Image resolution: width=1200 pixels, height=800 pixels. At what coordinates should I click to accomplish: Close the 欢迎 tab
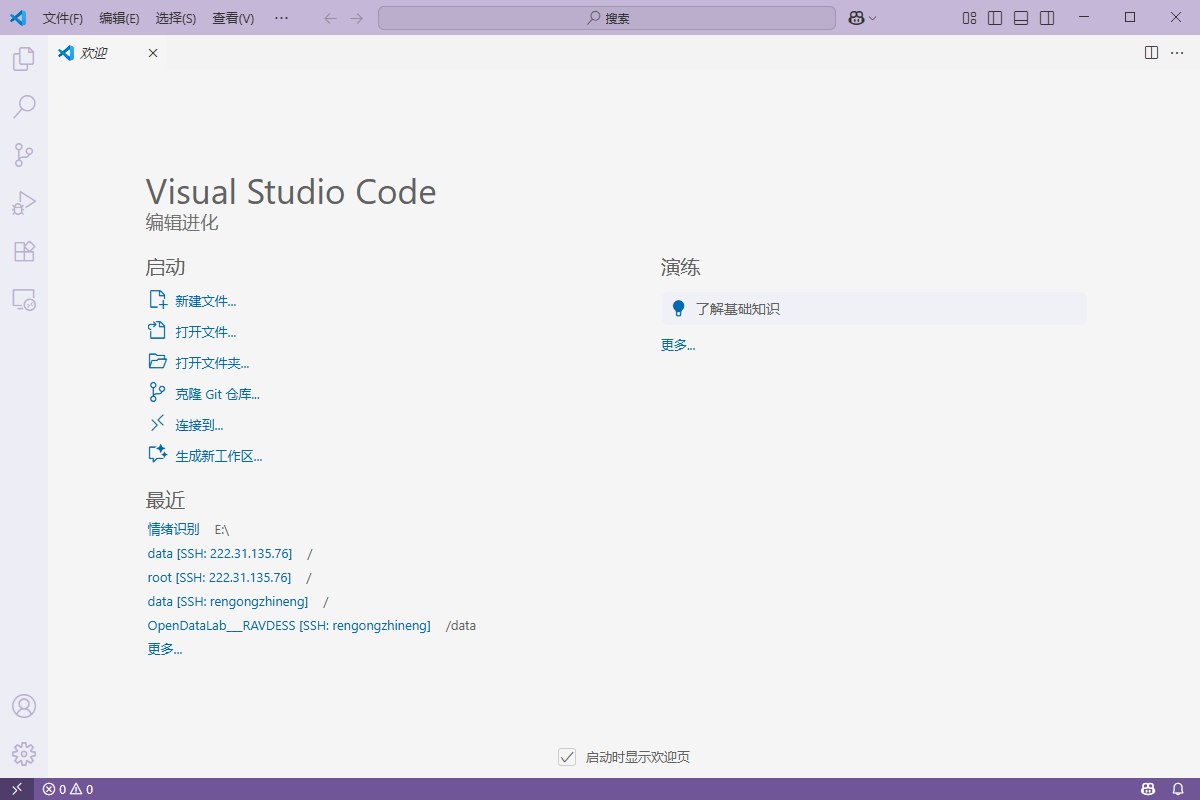click(x=153, y=53)
